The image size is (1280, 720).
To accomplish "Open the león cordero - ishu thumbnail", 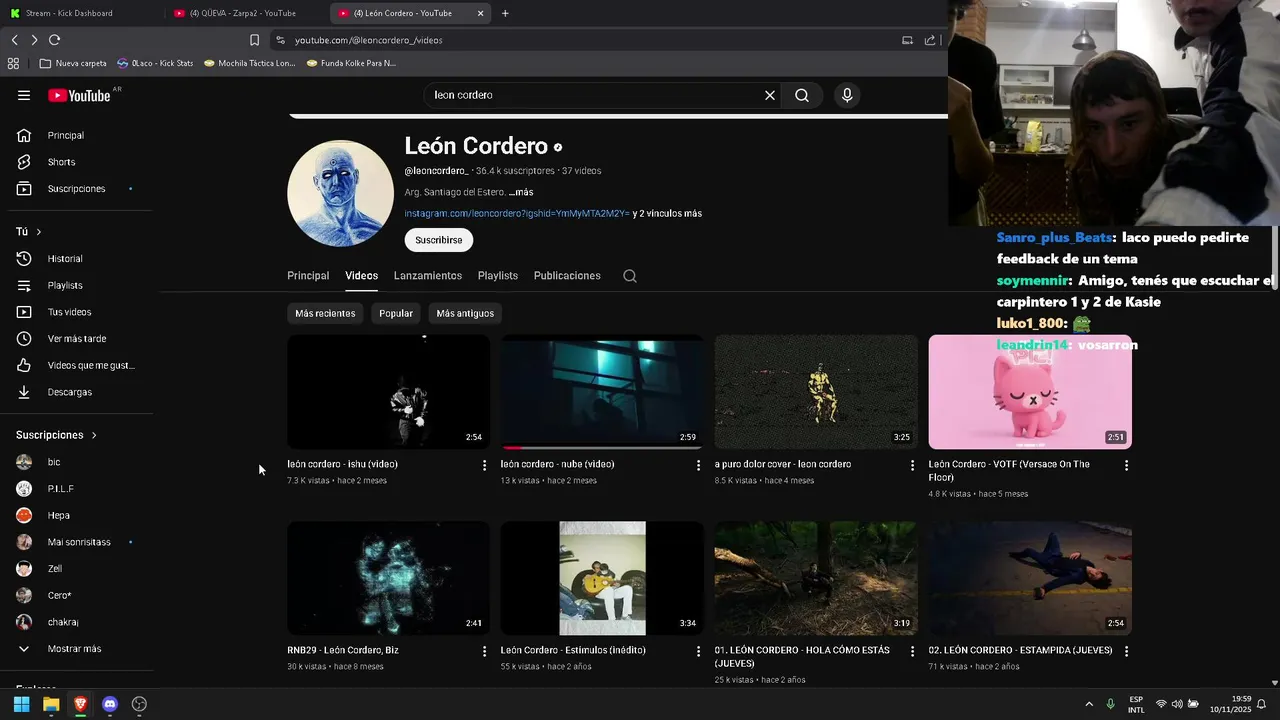I will pyautogui.click(x=389, y=392).
